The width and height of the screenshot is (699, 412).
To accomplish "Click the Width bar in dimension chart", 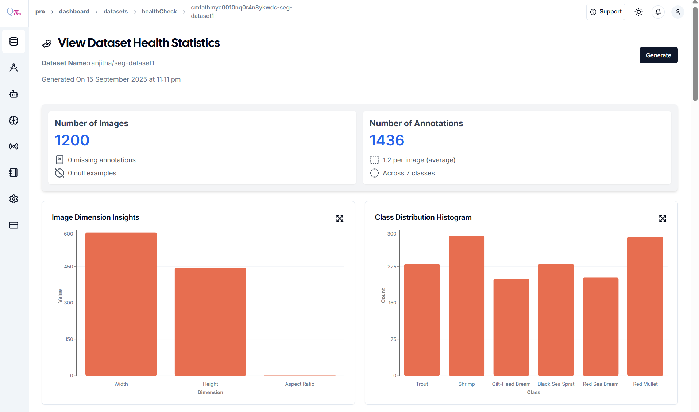I will click(120, 304).
